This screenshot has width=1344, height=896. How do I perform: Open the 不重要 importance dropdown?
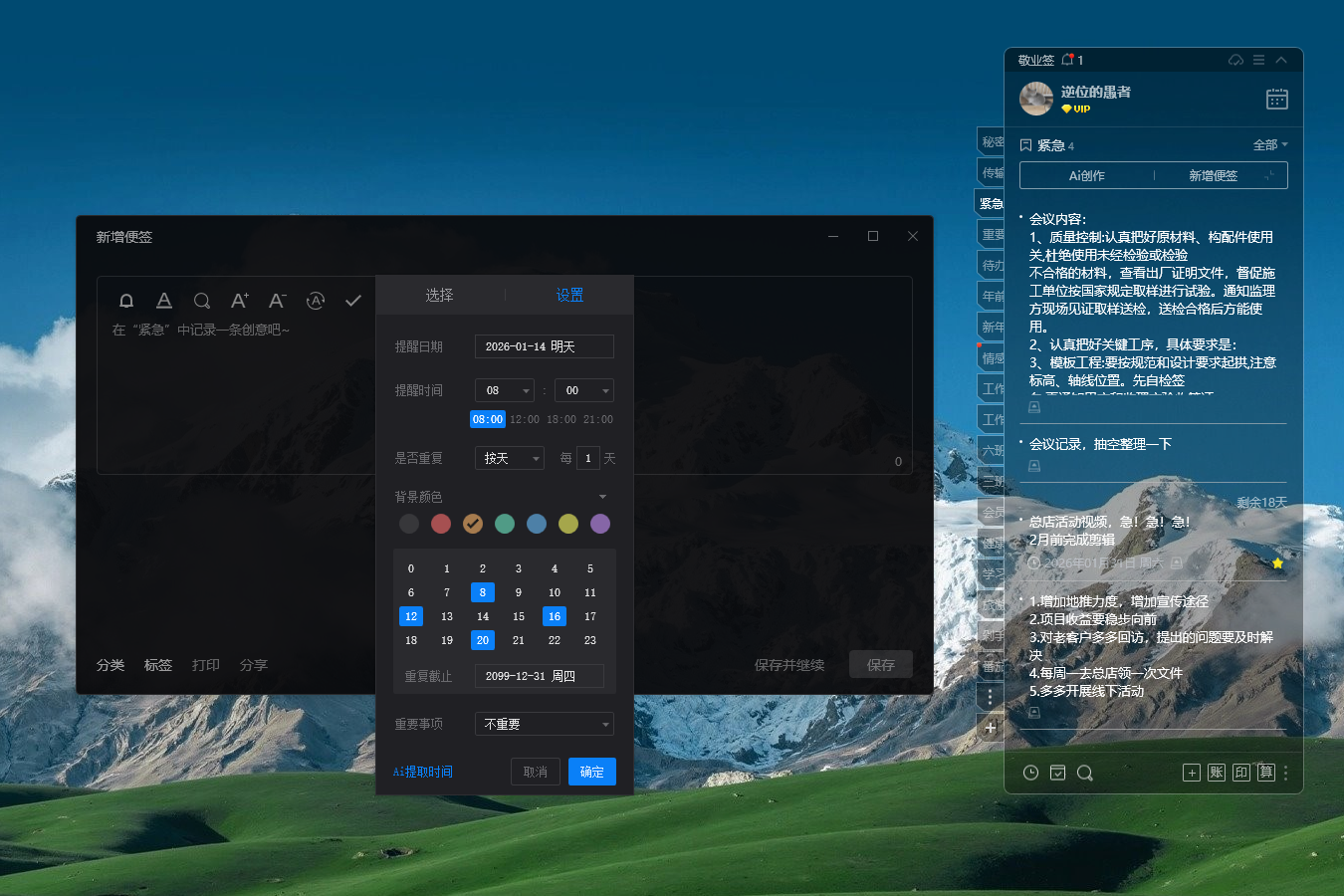click(x=544, y=724)
